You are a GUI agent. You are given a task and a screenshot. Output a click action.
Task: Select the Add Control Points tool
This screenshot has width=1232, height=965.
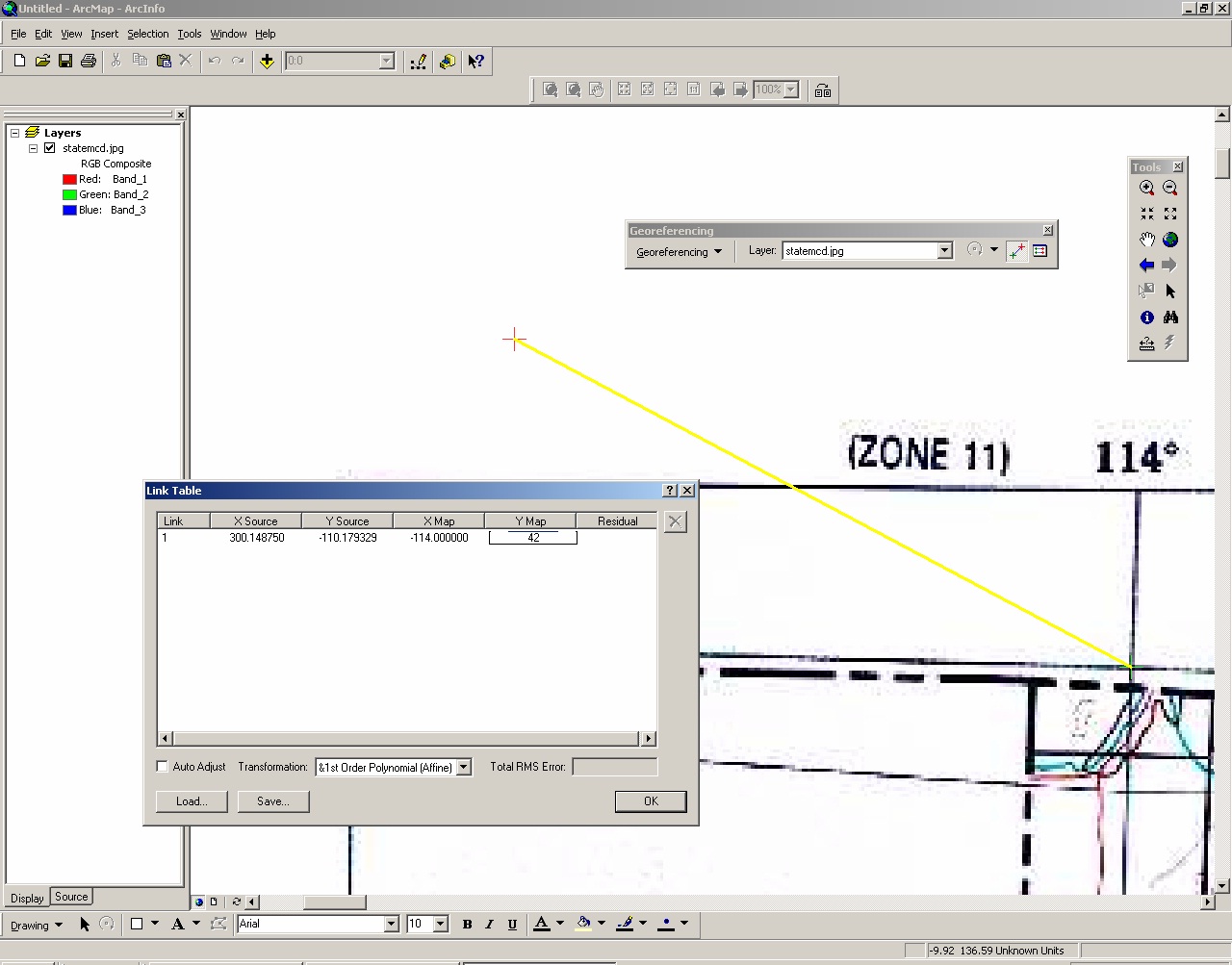click(1016, 250)
